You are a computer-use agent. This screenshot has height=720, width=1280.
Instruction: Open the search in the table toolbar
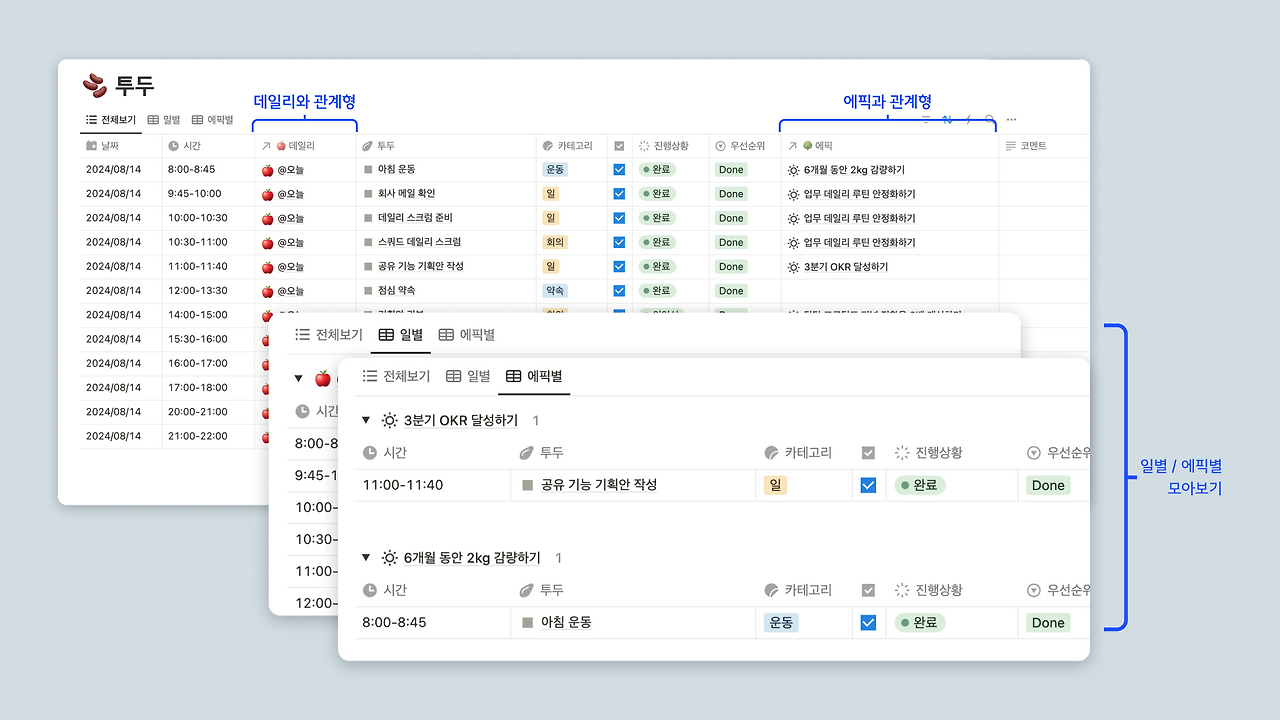click(x=989, y=120)
